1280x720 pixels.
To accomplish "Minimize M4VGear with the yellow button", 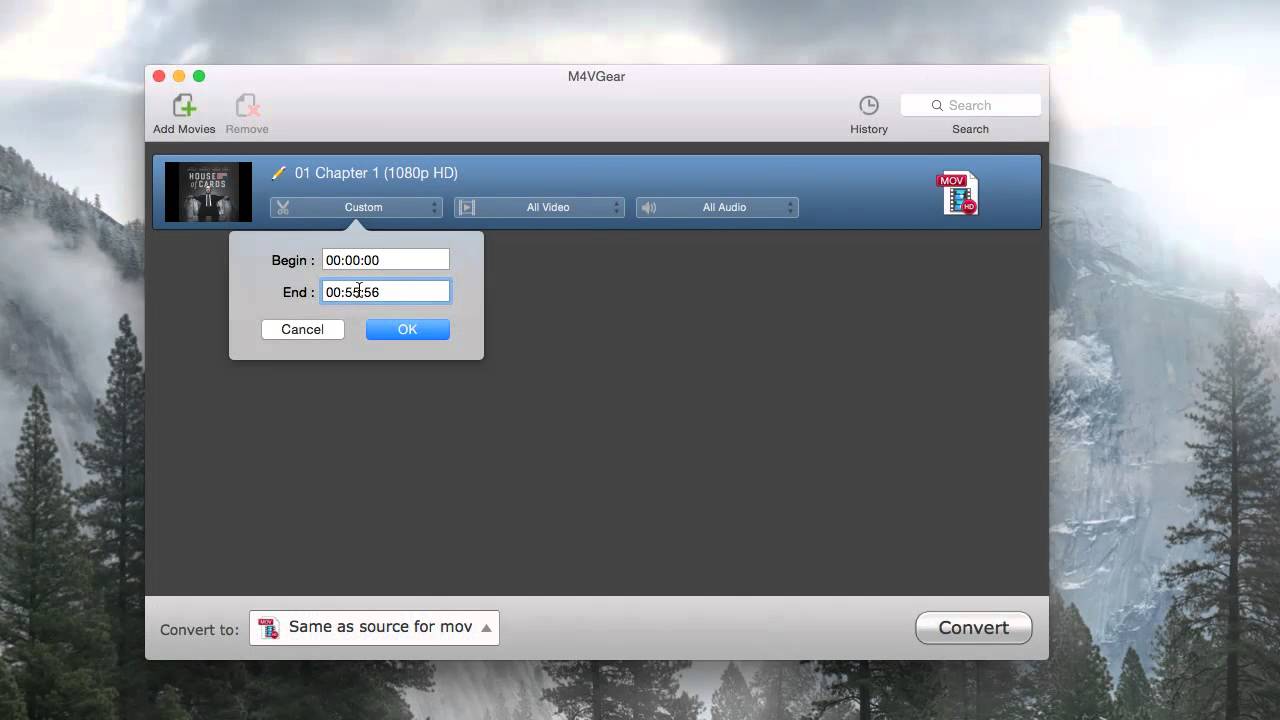I will coord(179,76).
